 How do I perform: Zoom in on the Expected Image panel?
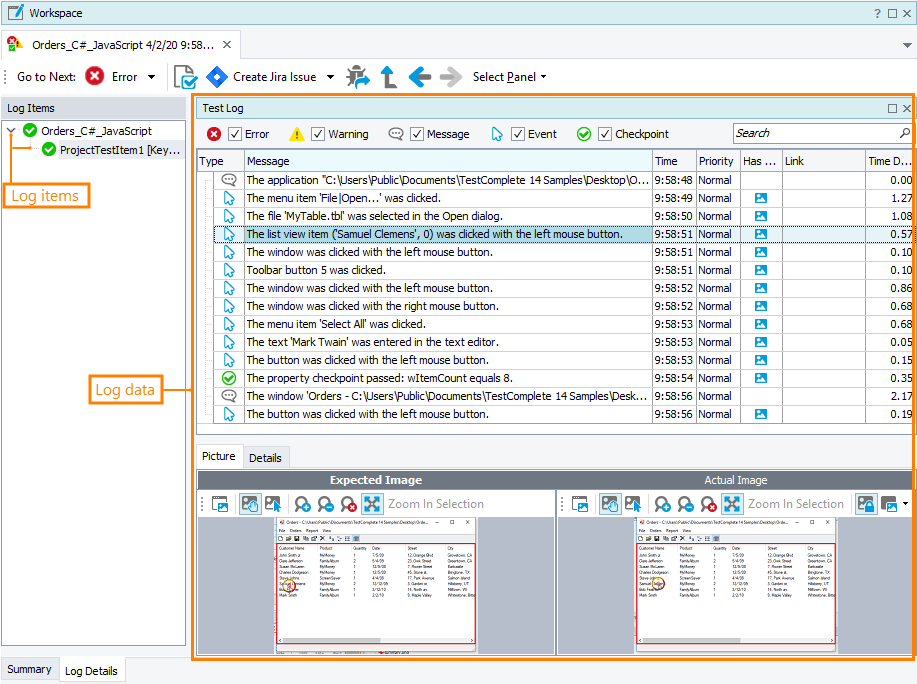coord(302,503)
